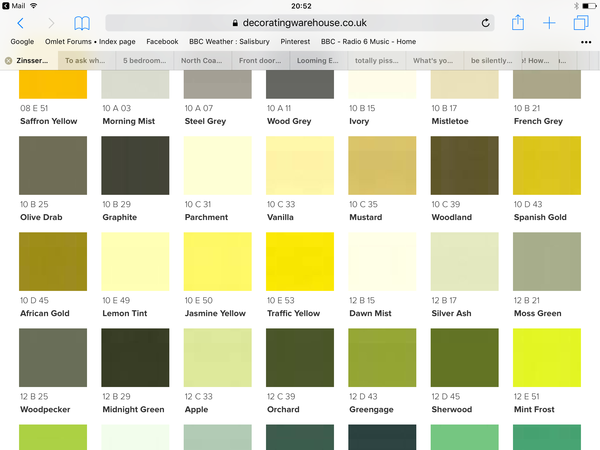The image size is (600, 450).
Task: Click the '12 E 51' colour code
Action: (x=527, y=396)
